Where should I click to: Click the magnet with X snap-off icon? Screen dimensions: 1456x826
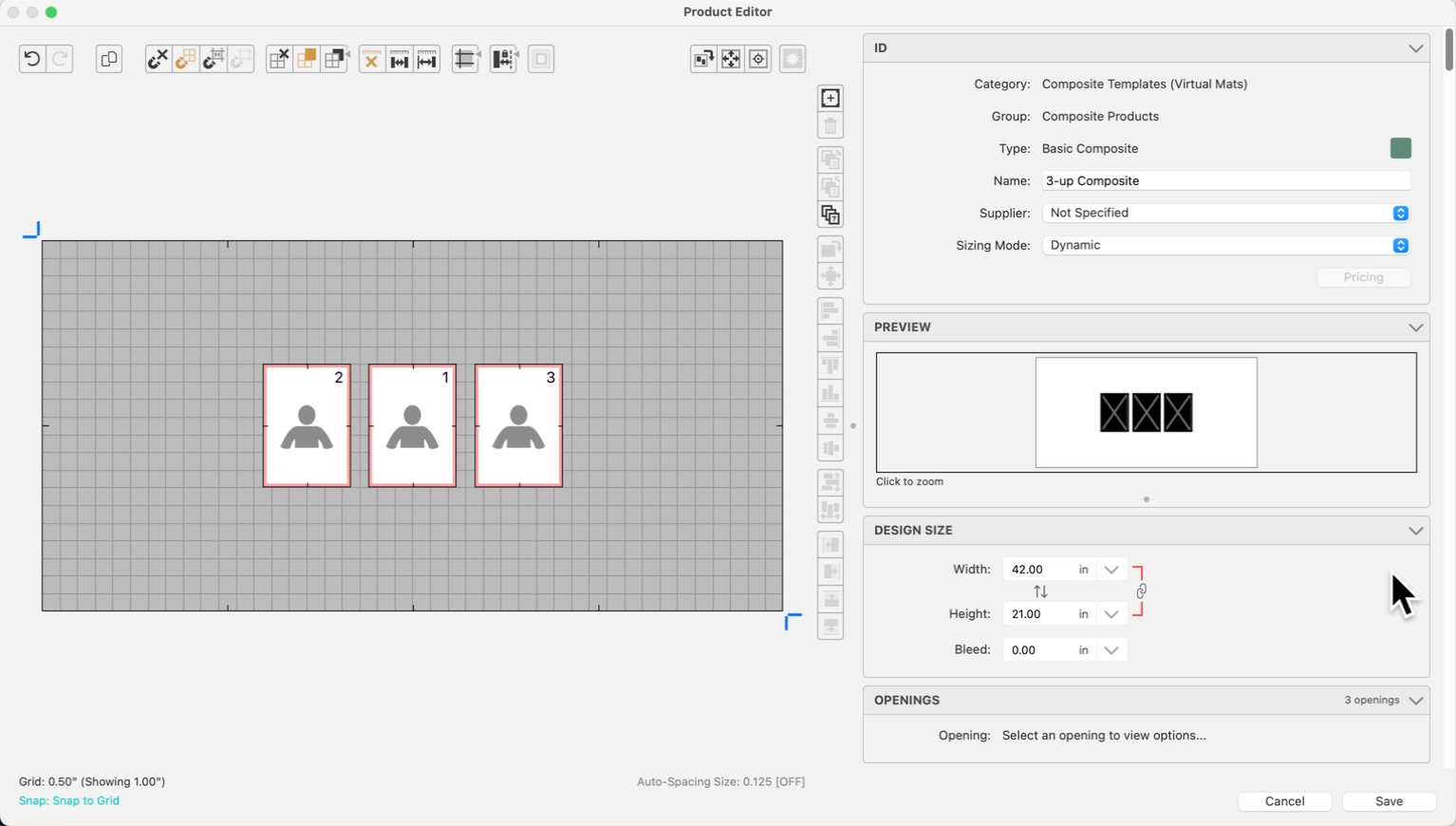click(x=158, y=59)
